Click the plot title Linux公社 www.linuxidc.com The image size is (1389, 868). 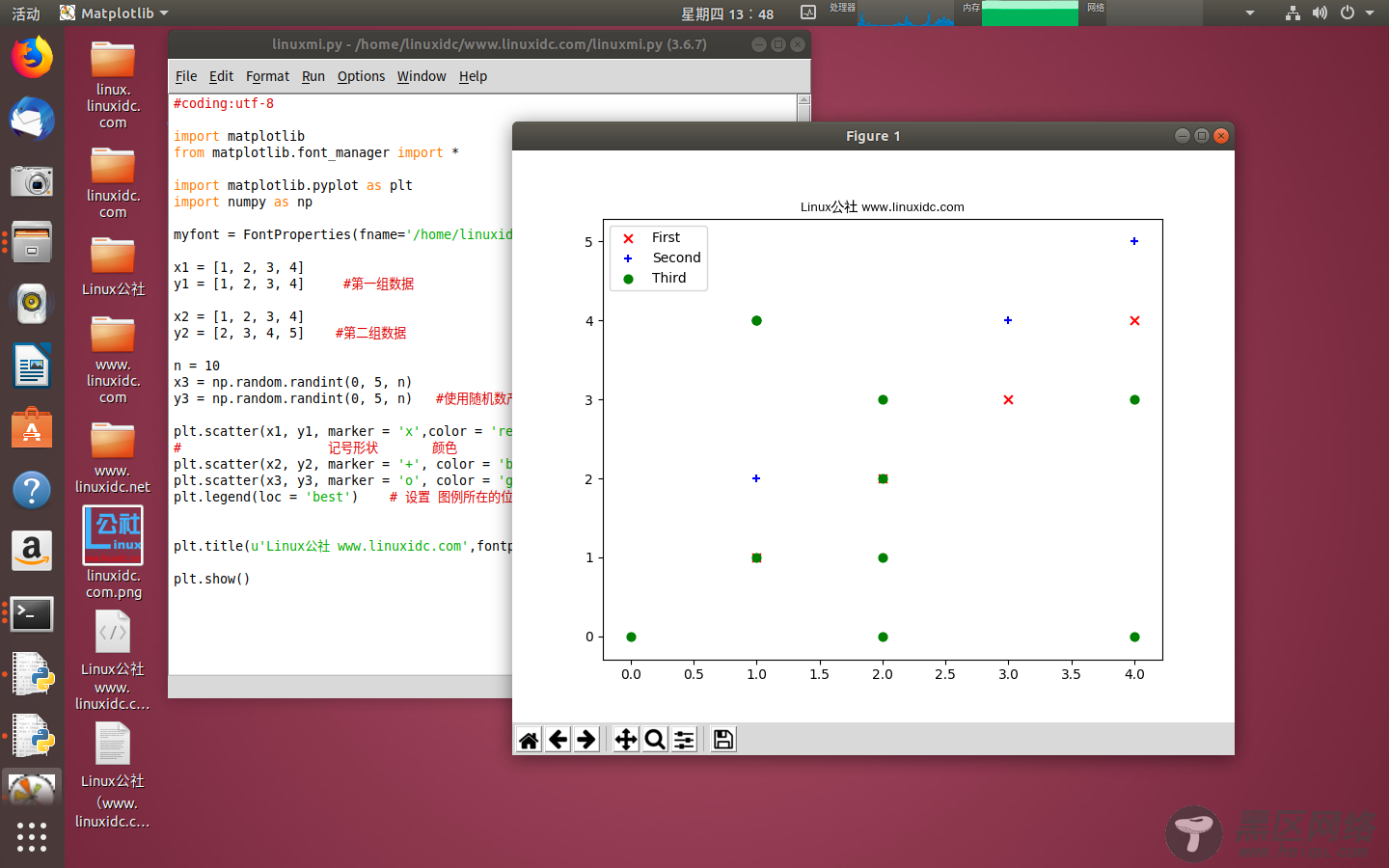882,206
